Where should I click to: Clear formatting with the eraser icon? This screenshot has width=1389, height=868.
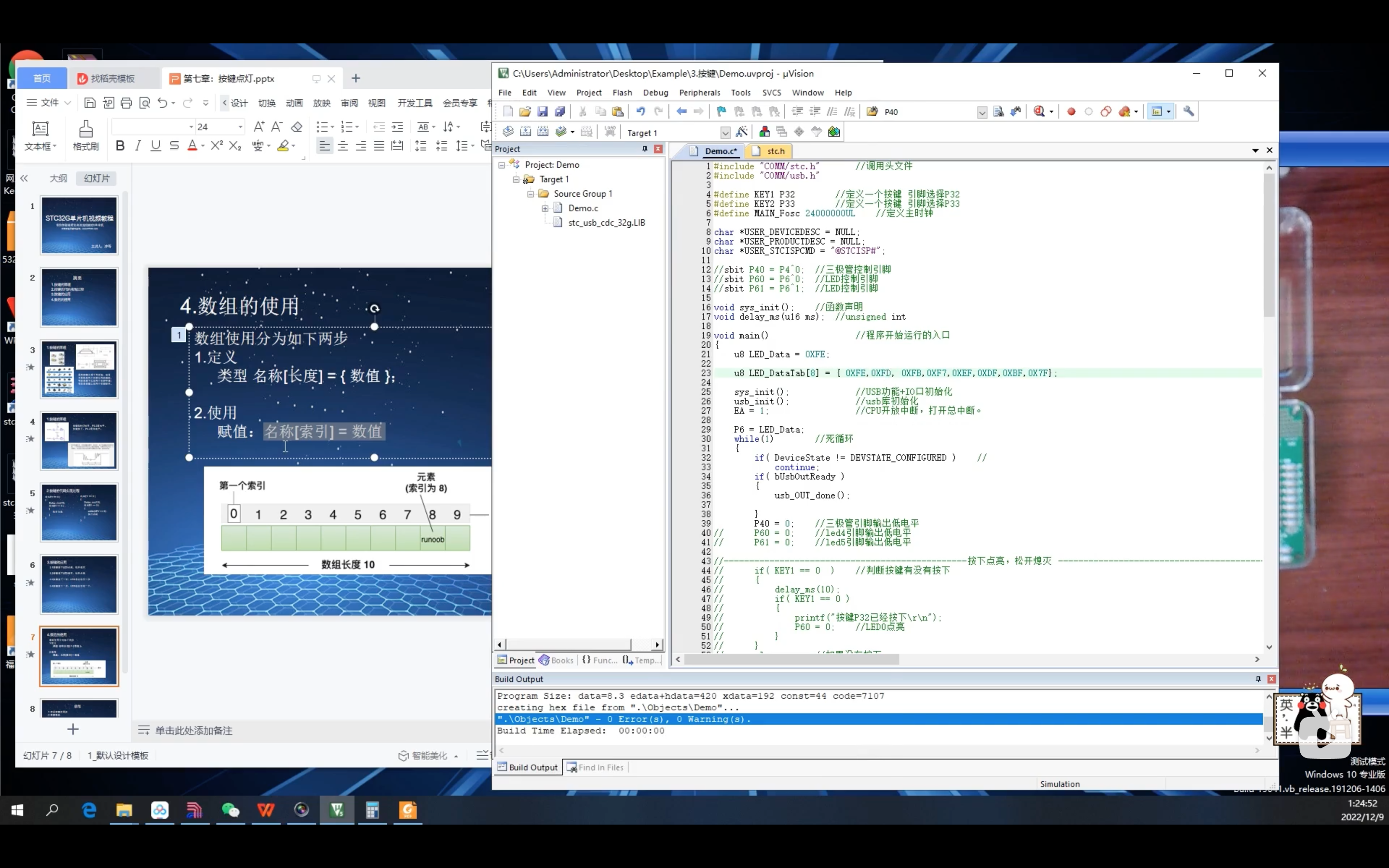[x=297, y=127]
